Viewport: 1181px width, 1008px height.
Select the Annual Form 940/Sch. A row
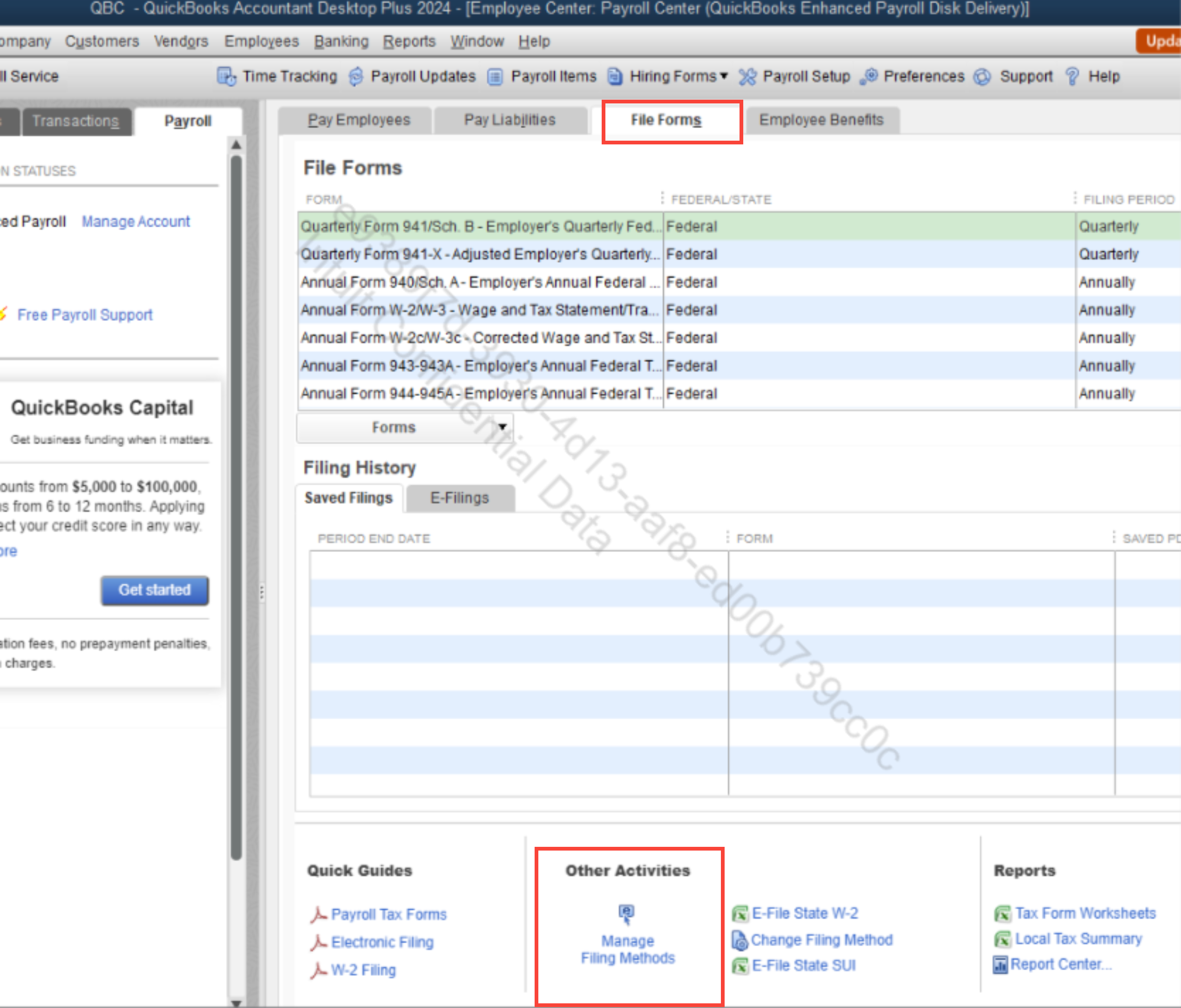click(479, 282)
